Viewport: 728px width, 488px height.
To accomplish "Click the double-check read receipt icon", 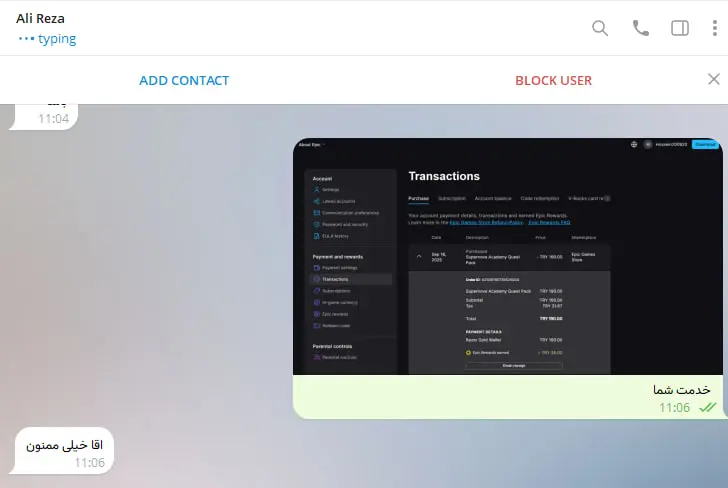I will tap(708, 407).
